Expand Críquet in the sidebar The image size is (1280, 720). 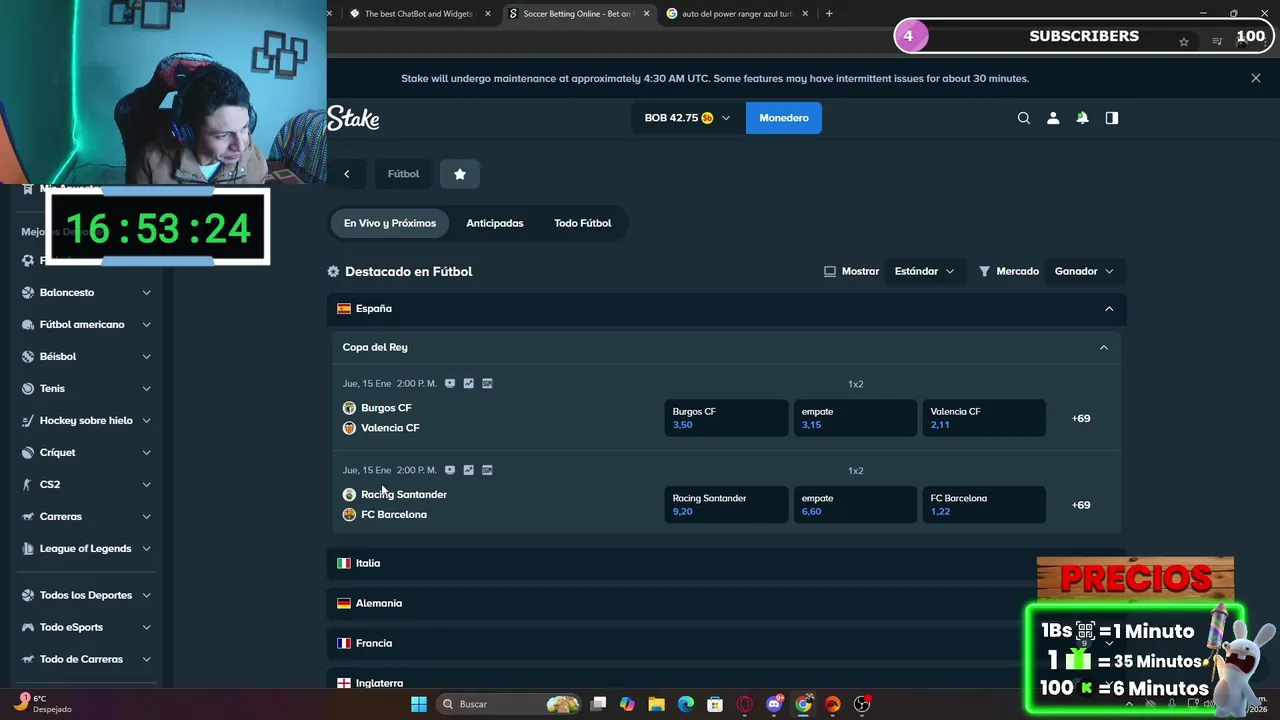(x=146, y=453)
